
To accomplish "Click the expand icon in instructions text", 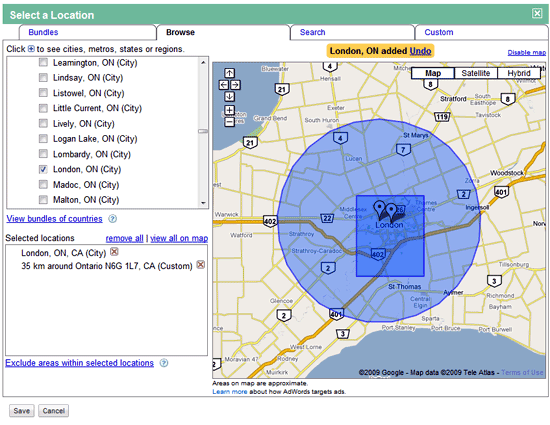I will point(31,49).
